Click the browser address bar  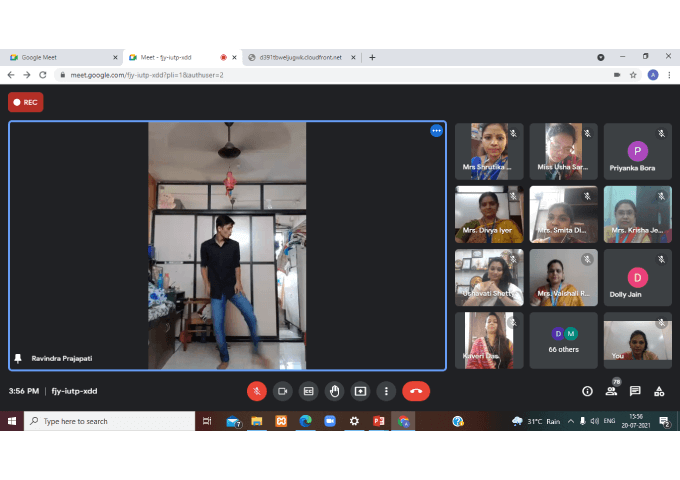pyautogui.click(x=300, y=75)
